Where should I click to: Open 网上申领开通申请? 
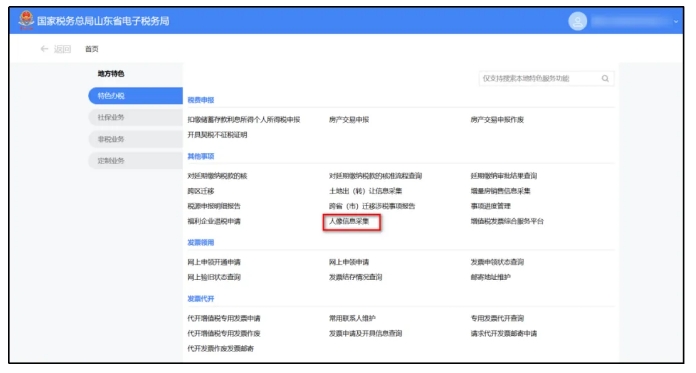click(x=214, y=262)
